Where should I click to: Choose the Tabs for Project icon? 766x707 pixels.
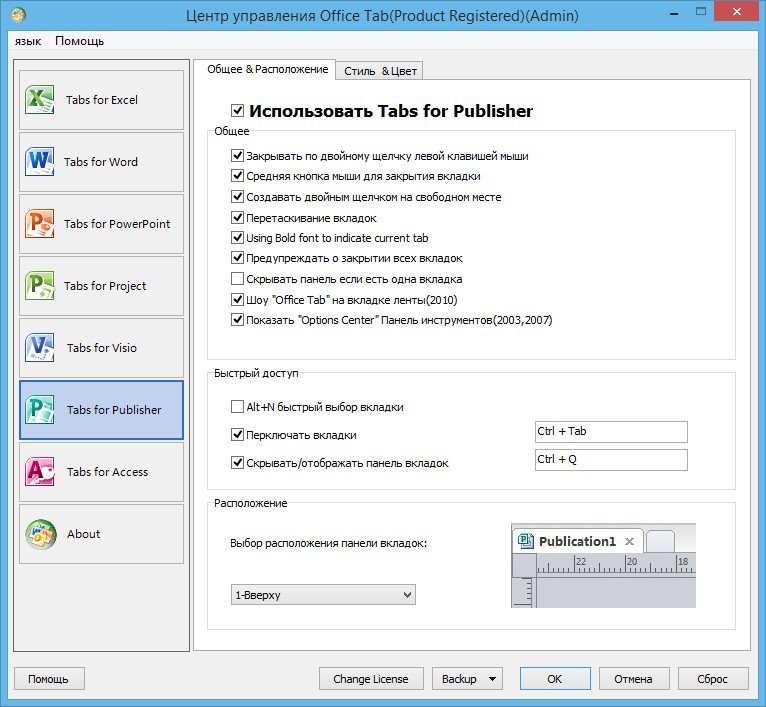coord(41,286)
